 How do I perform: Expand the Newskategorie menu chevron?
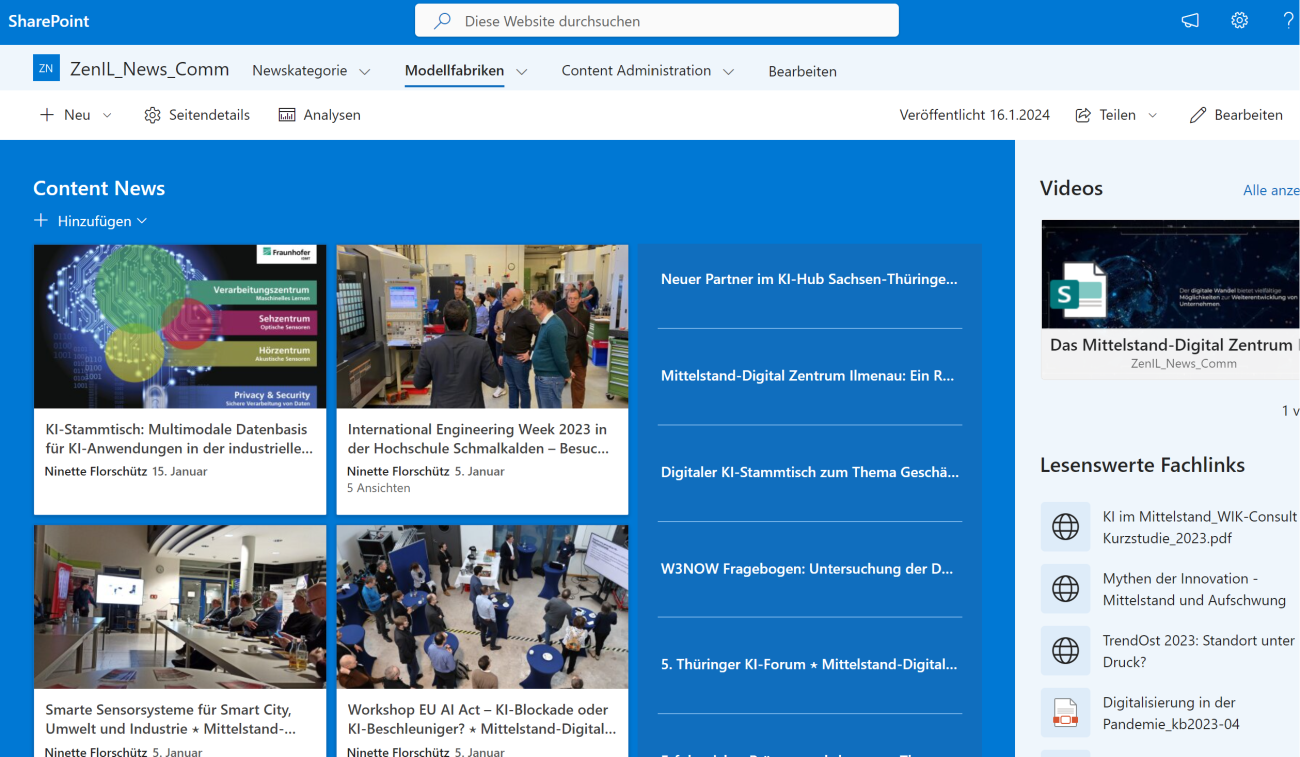(x=364, y=71)
